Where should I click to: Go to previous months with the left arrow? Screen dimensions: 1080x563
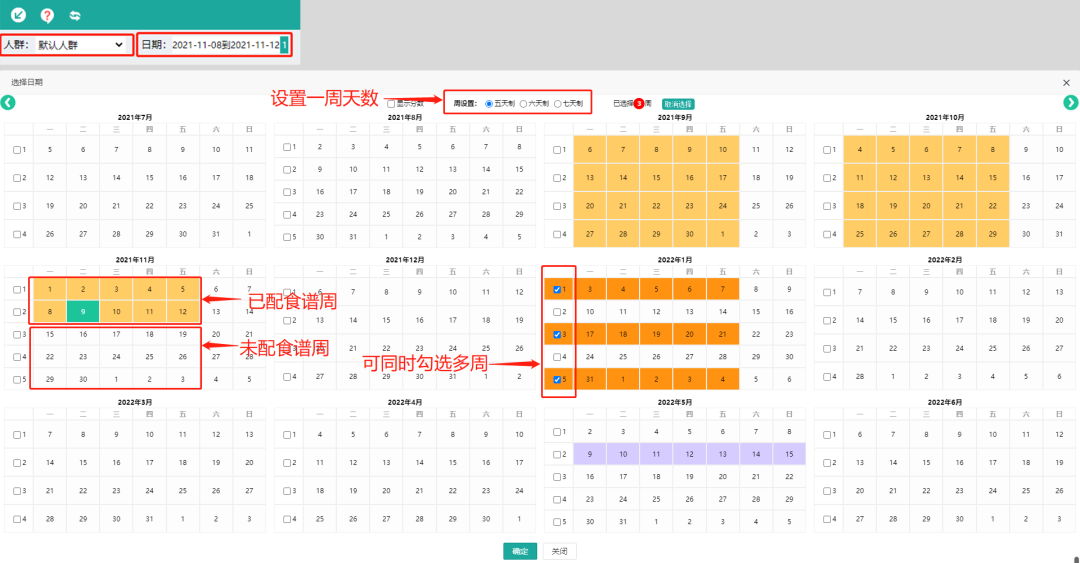tap(8, 103)
